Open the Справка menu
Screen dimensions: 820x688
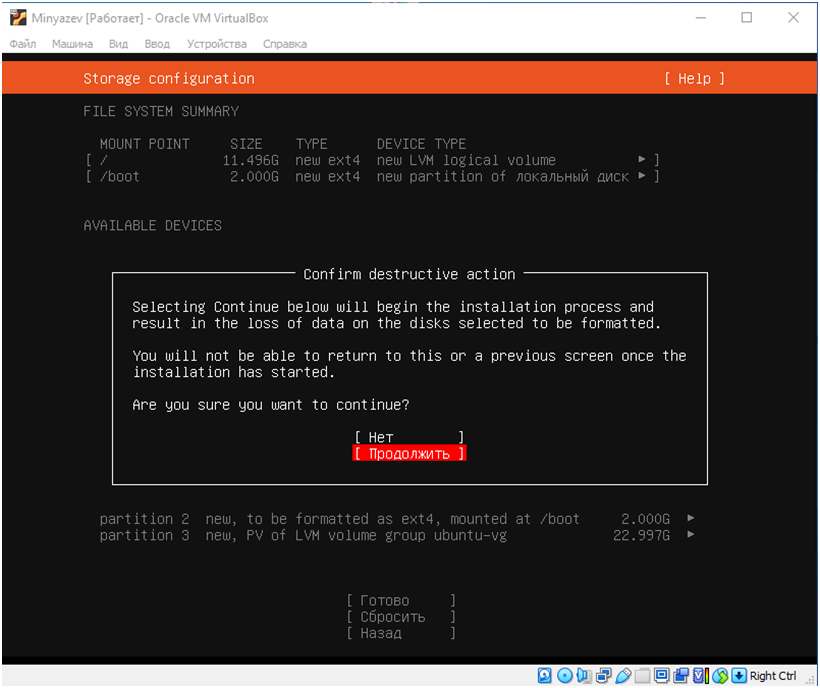click(284, 44)
